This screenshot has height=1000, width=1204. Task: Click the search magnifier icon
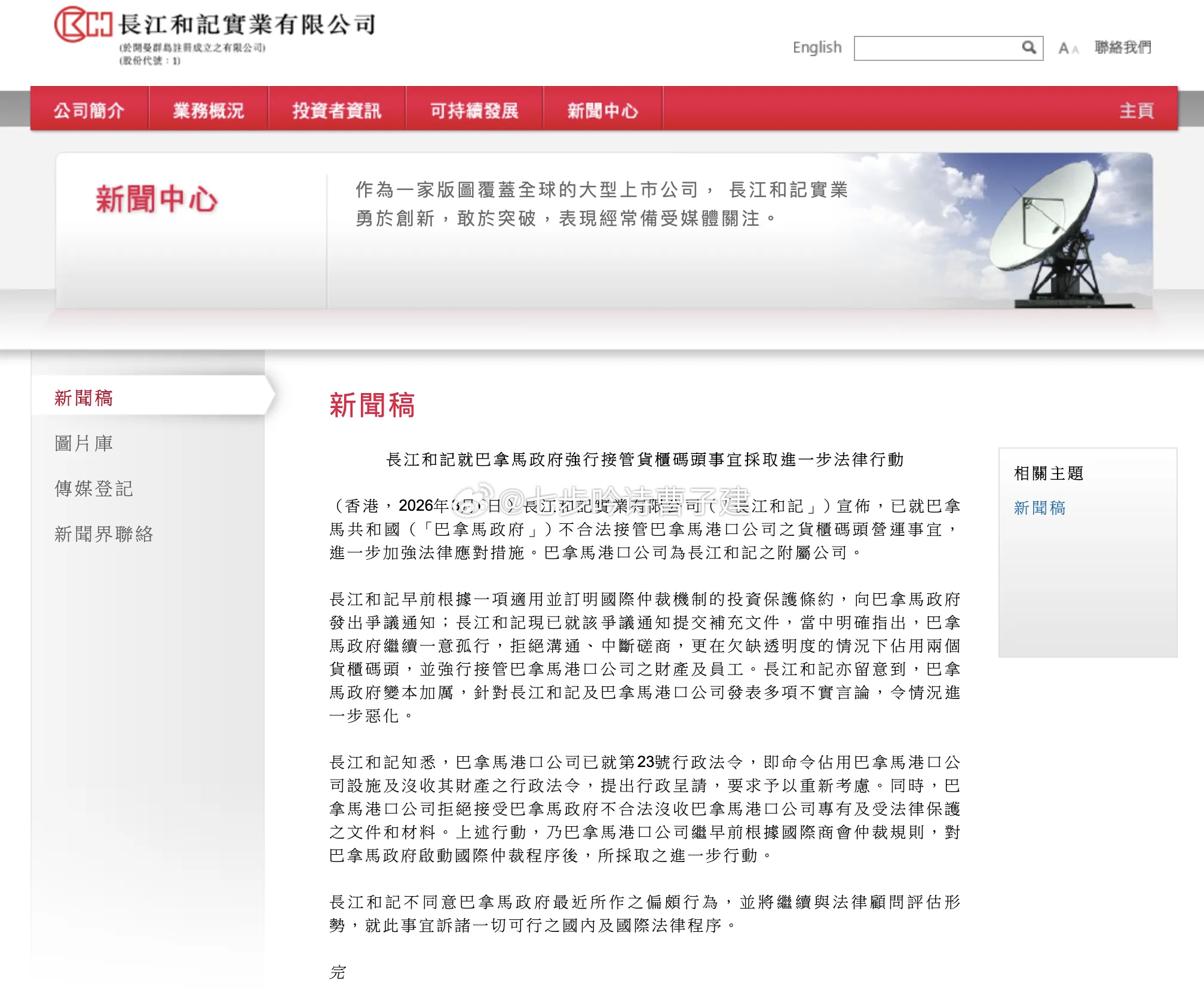click(x=1029, y=48)
